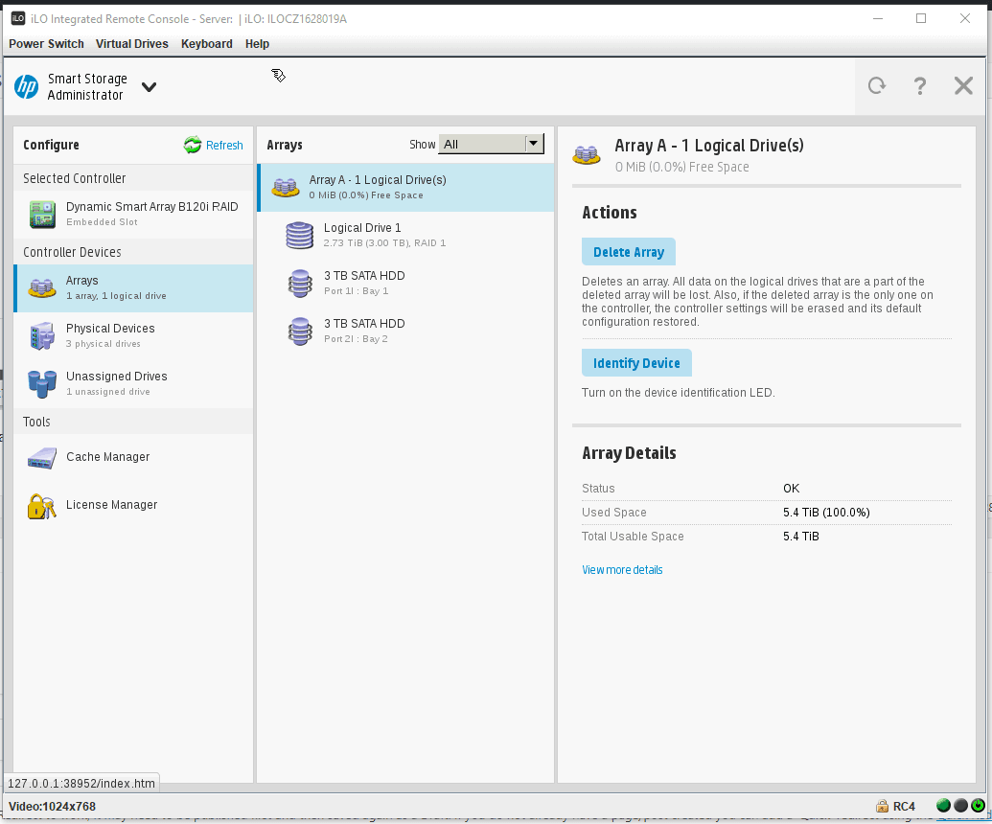Open the Keyboard menu
The image size is (992, 824).
click(206, 44)
